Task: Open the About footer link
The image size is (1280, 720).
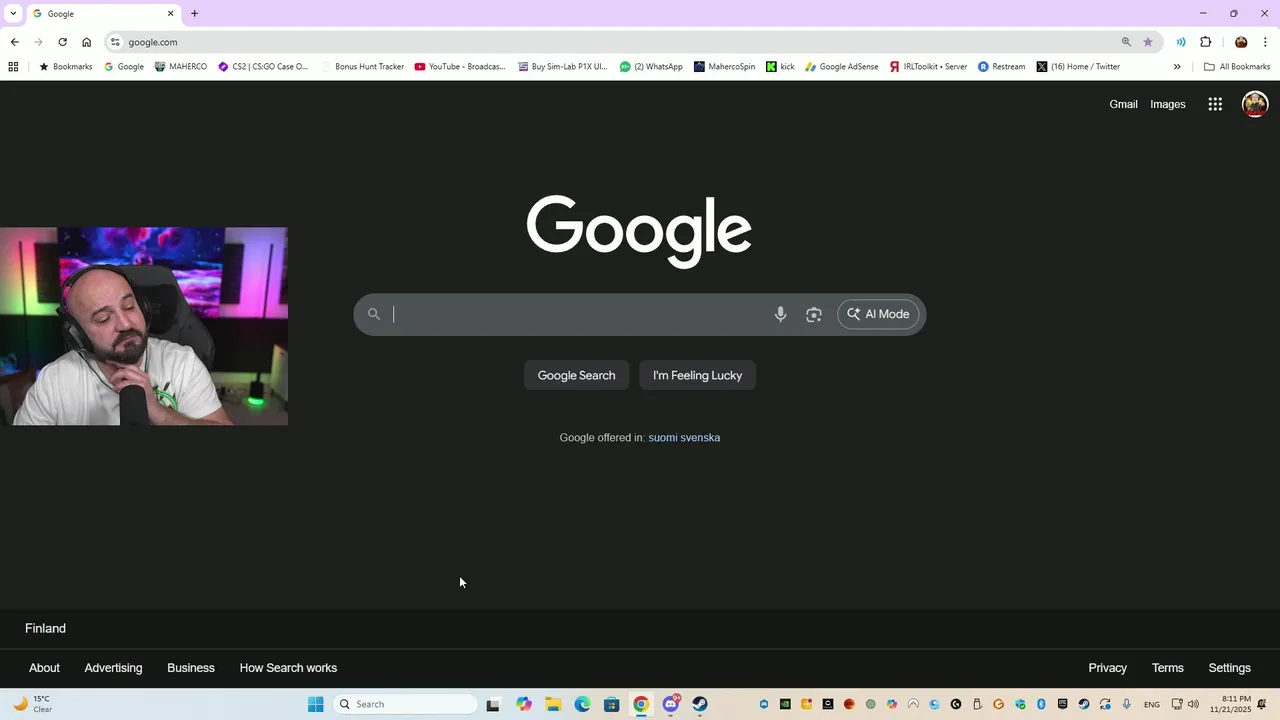Action: coord(44,668)
